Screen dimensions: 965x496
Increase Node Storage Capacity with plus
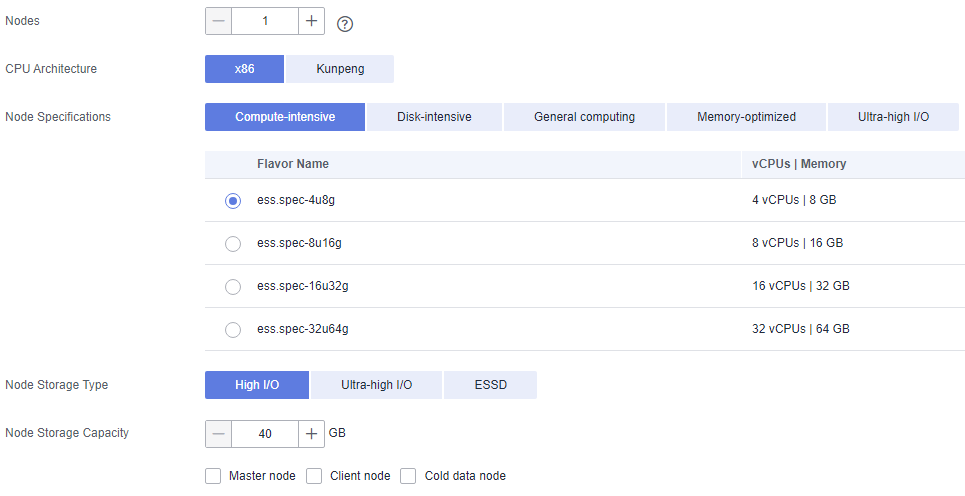[x=311, y=434]
